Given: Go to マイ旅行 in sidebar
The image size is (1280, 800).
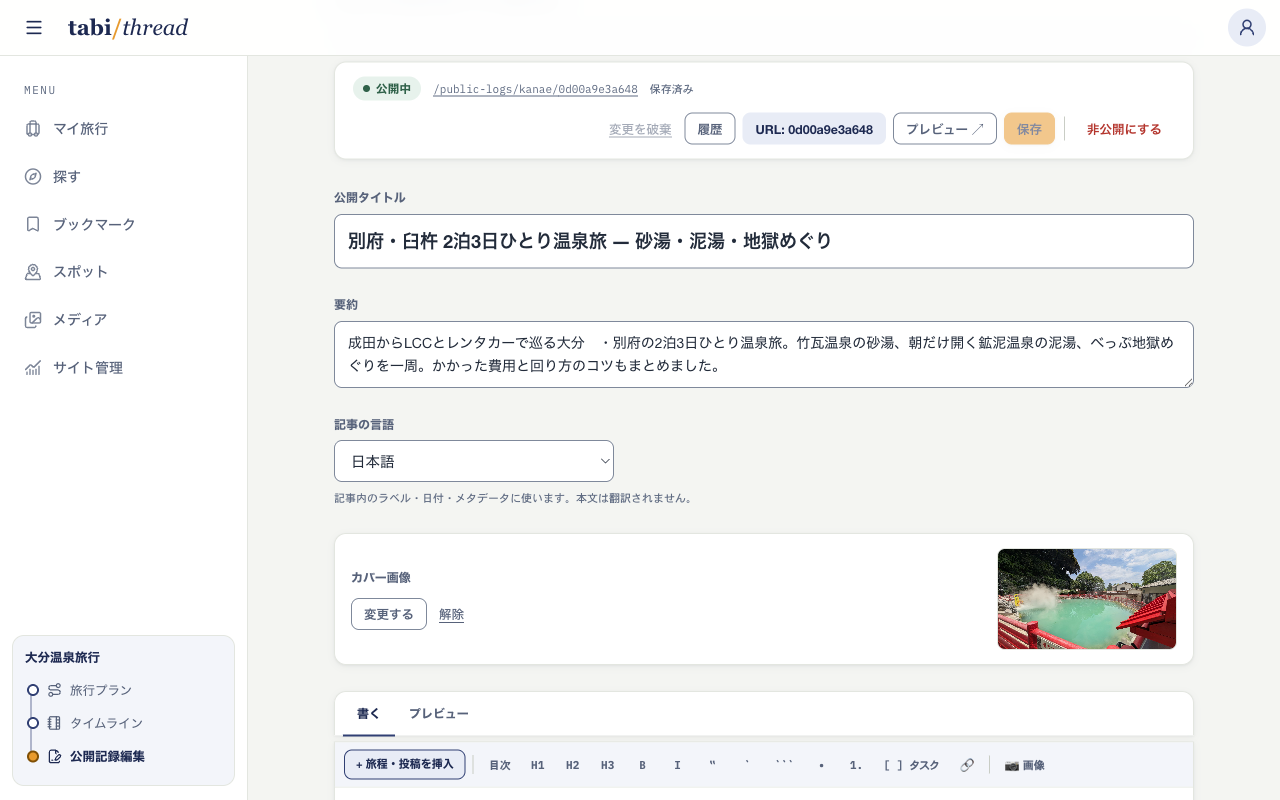Looking at the screenshot, I should point(124,128).
